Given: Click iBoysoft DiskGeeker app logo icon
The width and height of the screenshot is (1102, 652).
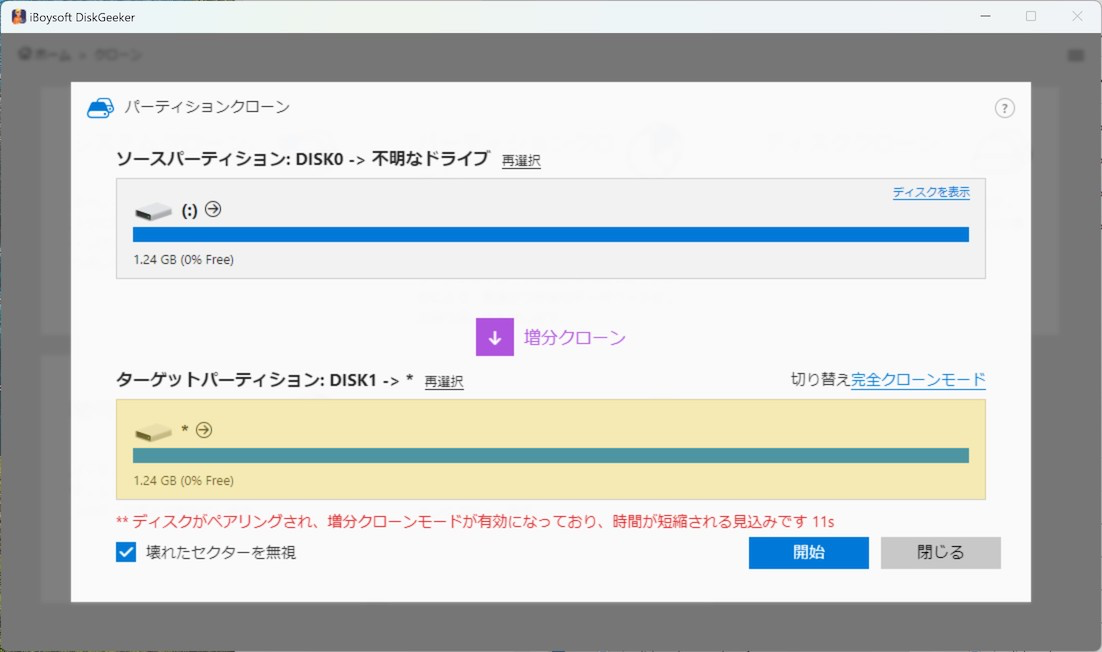Looking at the screenshot, I should 18,17.
